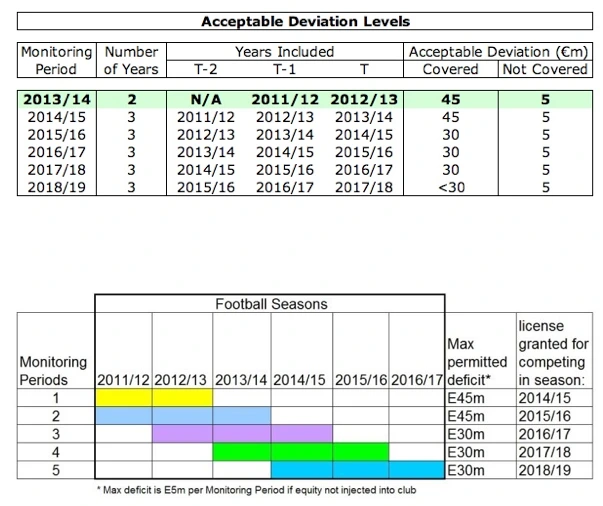The width and height of the screenshot is (603, 506).
Task: Select monitoring period "2" row label in bottom table
Action: click(x=56, y=416)
